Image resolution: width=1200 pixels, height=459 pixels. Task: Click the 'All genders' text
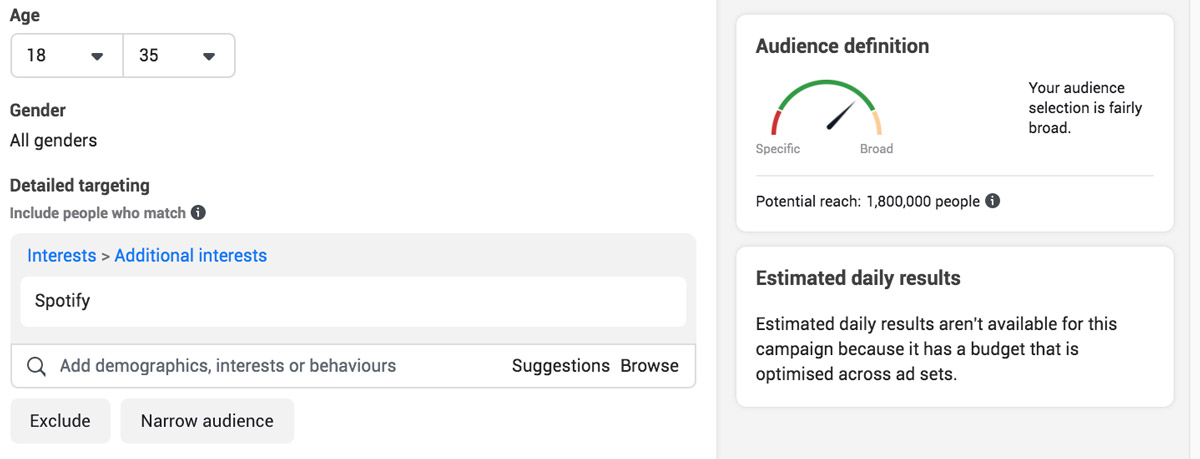[x=54, y=141]
